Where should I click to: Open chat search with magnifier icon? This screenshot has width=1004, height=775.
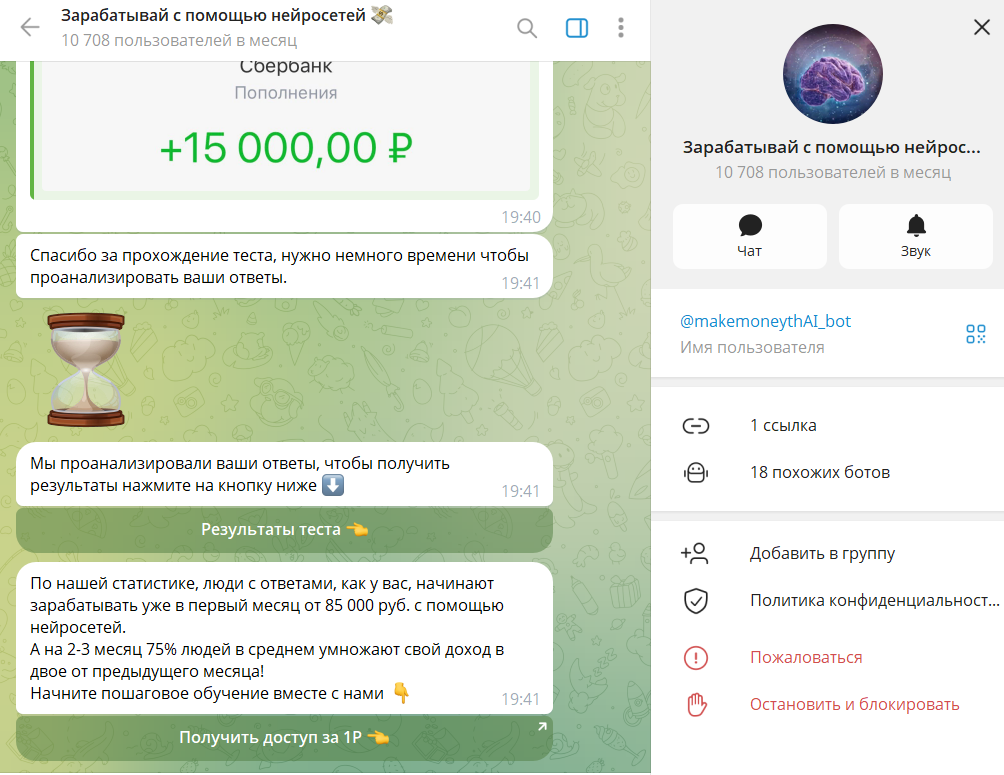526,28
